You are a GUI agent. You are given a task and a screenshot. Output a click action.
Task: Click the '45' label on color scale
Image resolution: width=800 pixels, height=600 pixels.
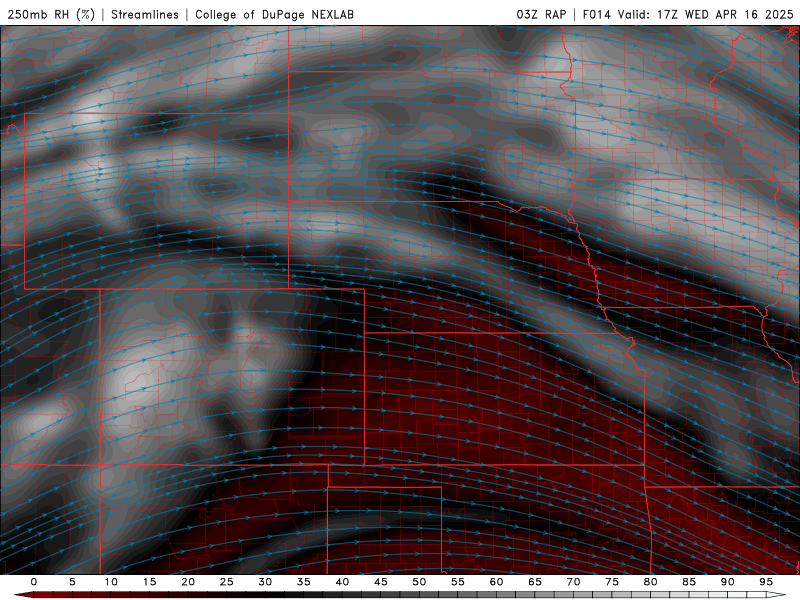[x=381, y=582]
